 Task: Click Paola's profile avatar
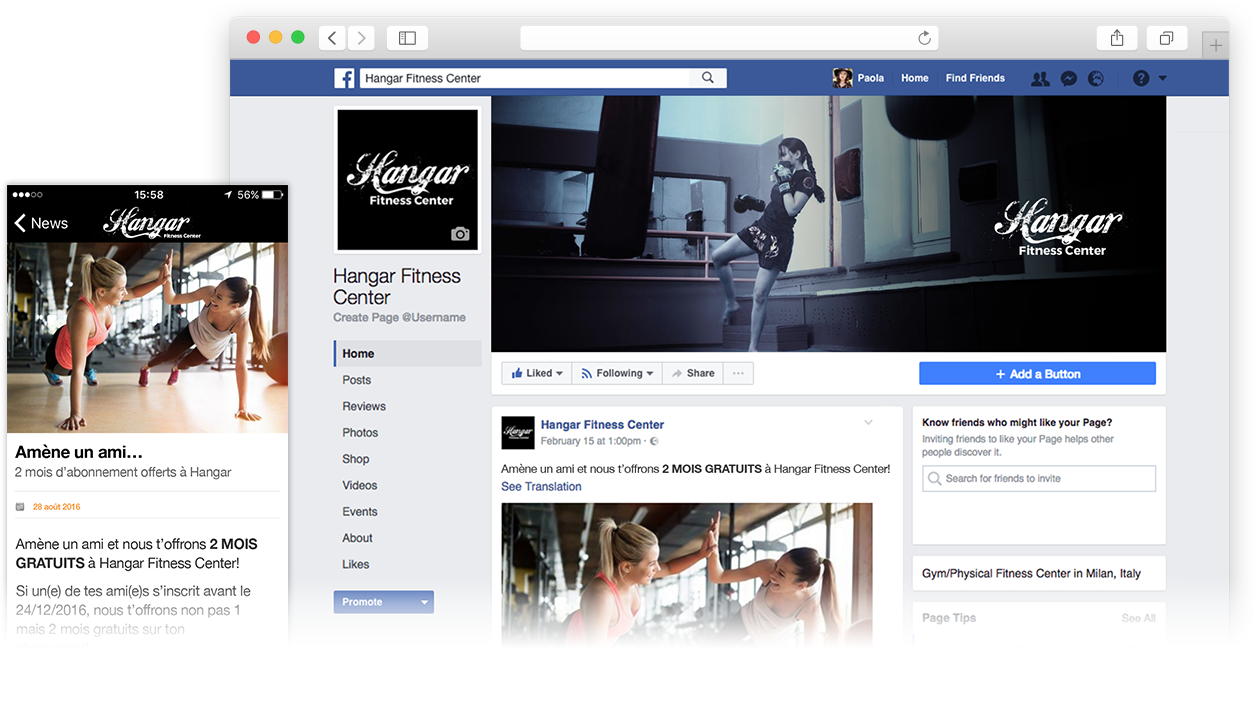(x=843, y=78)
